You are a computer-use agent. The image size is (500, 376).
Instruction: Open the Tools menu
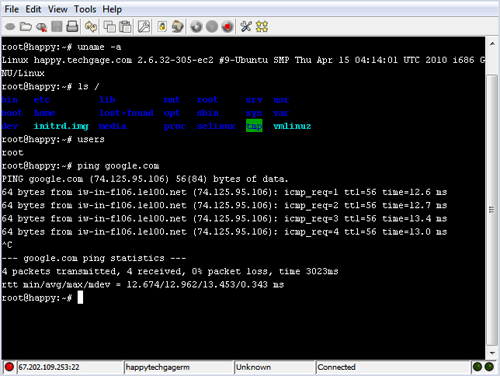(x=85, y=9)
